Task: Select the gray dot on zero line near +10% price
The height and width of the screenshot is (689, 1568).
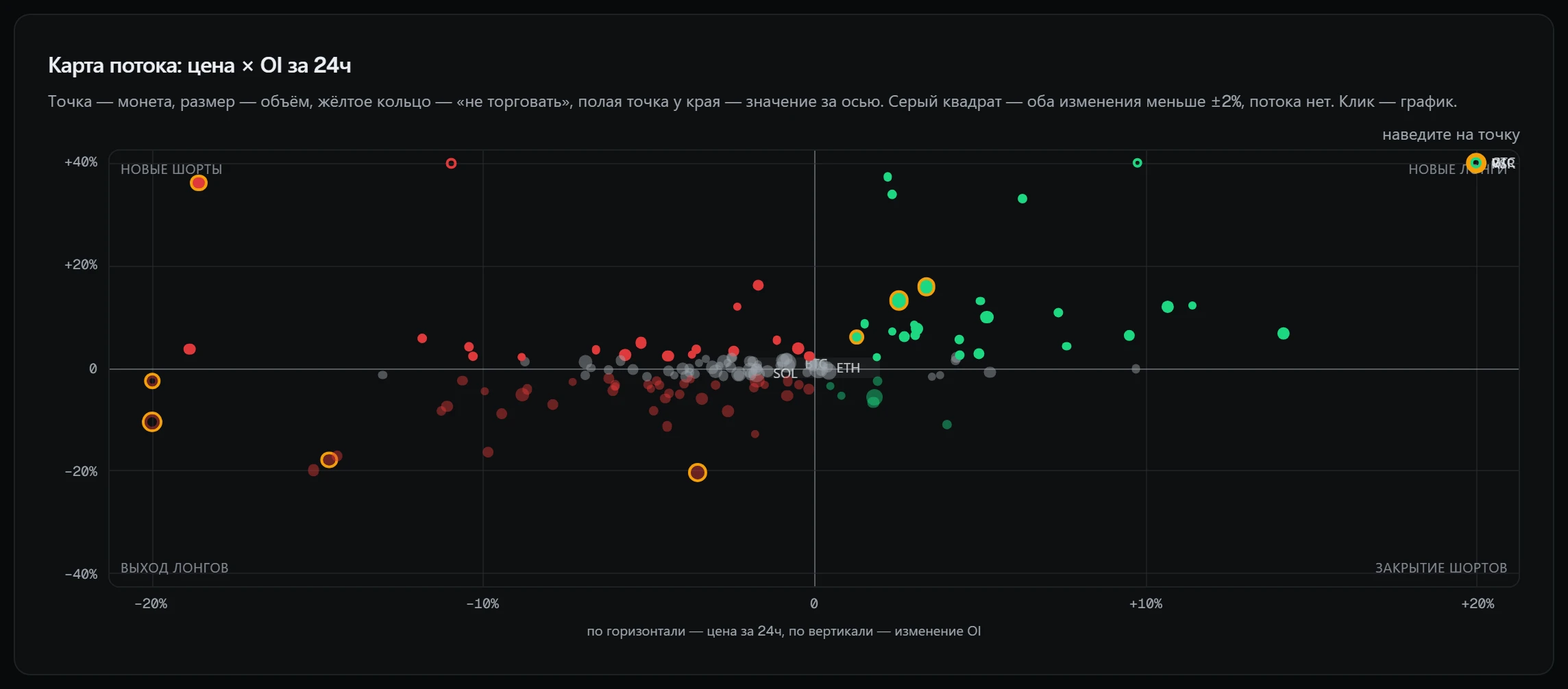Action: point(1136,368)
